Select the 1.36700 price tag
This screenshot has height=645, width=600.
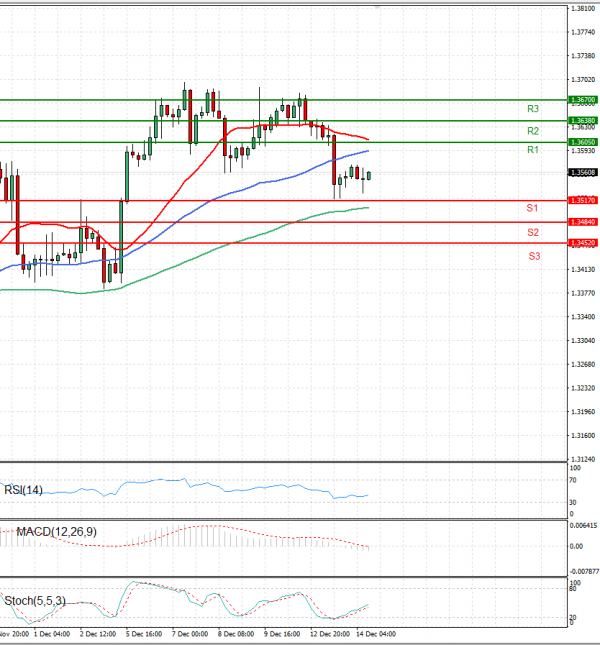point(583,100)
